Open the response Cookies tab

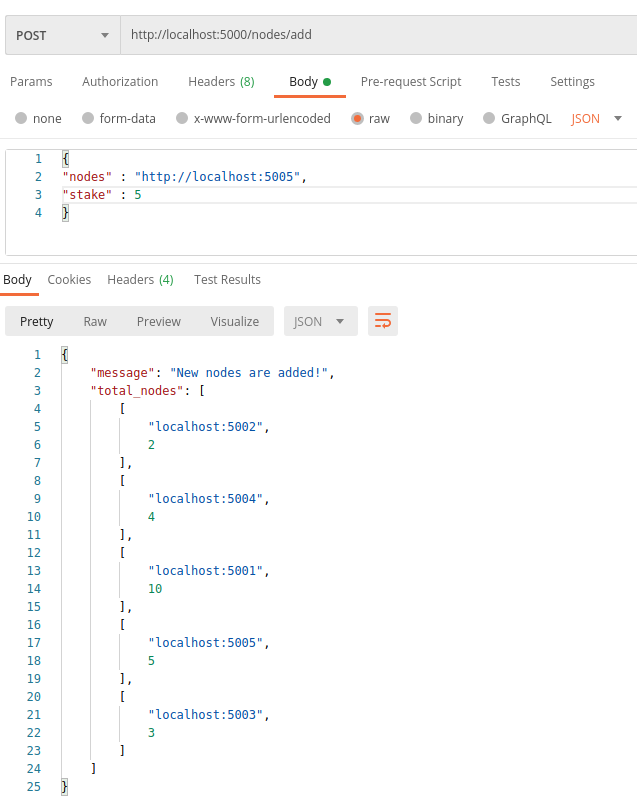(x=69, y=280)
